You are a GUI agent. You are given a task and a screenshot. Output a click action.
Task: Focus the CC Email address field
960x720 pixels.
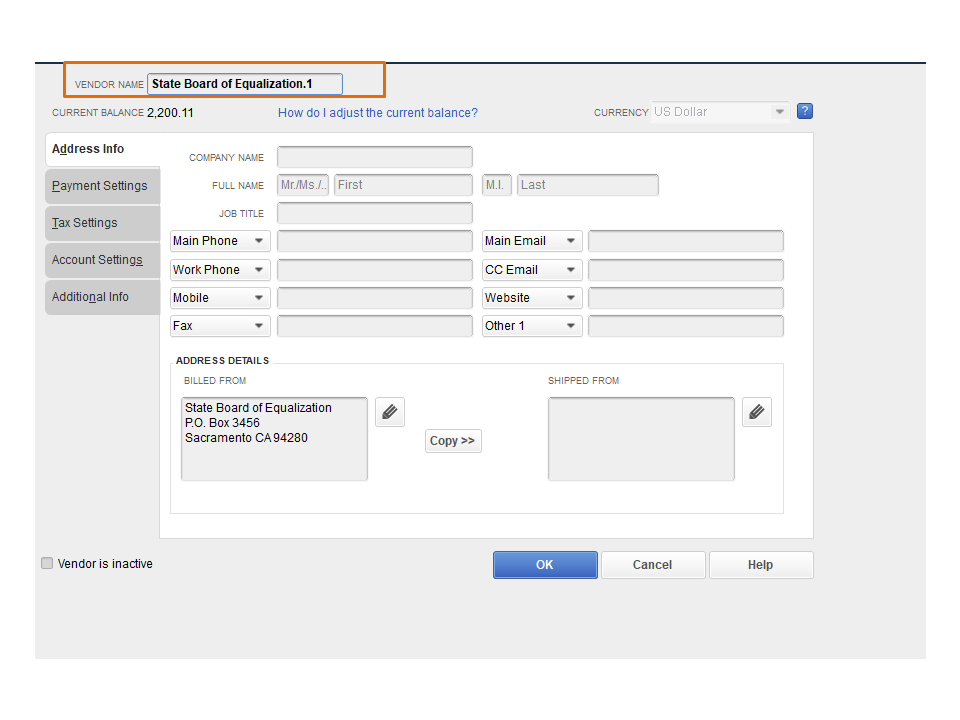pyautogui.click(x=686, y=270)
